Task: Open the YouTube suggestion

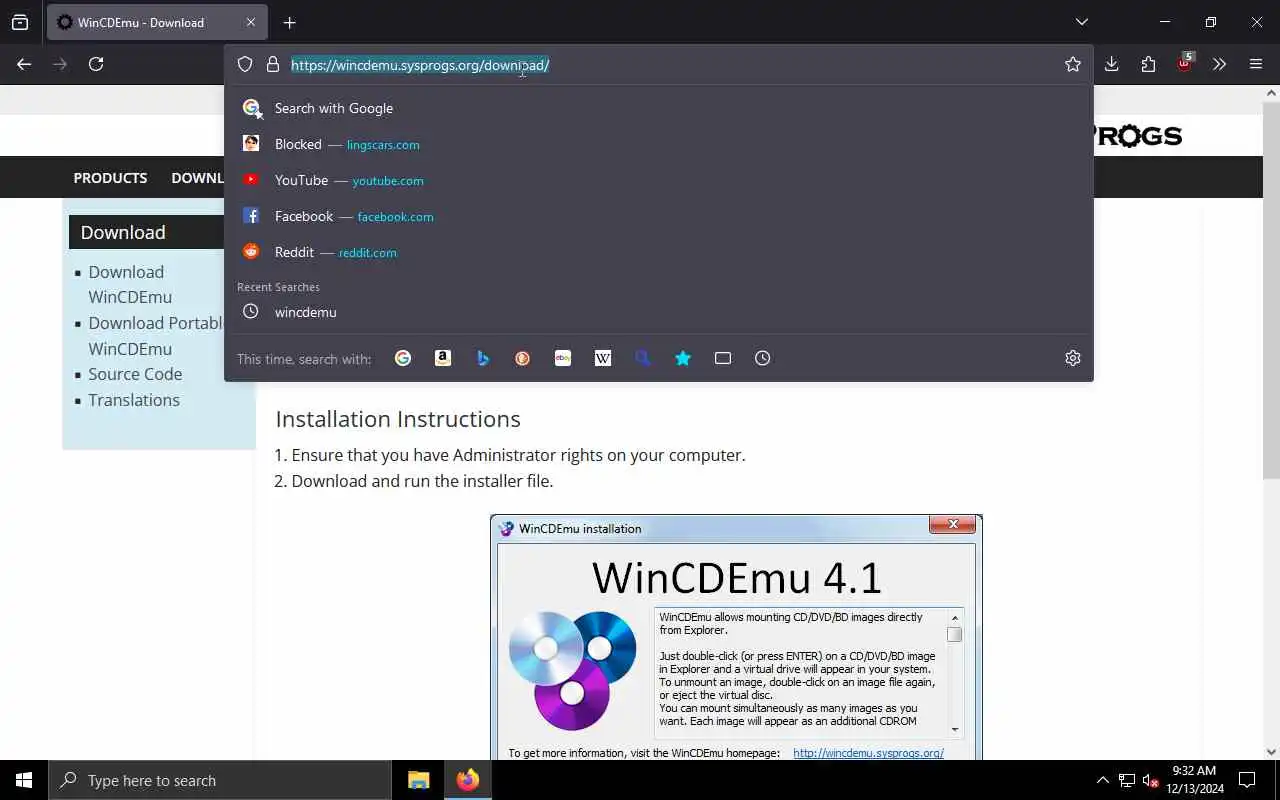Action: click(x=659, y=180)
